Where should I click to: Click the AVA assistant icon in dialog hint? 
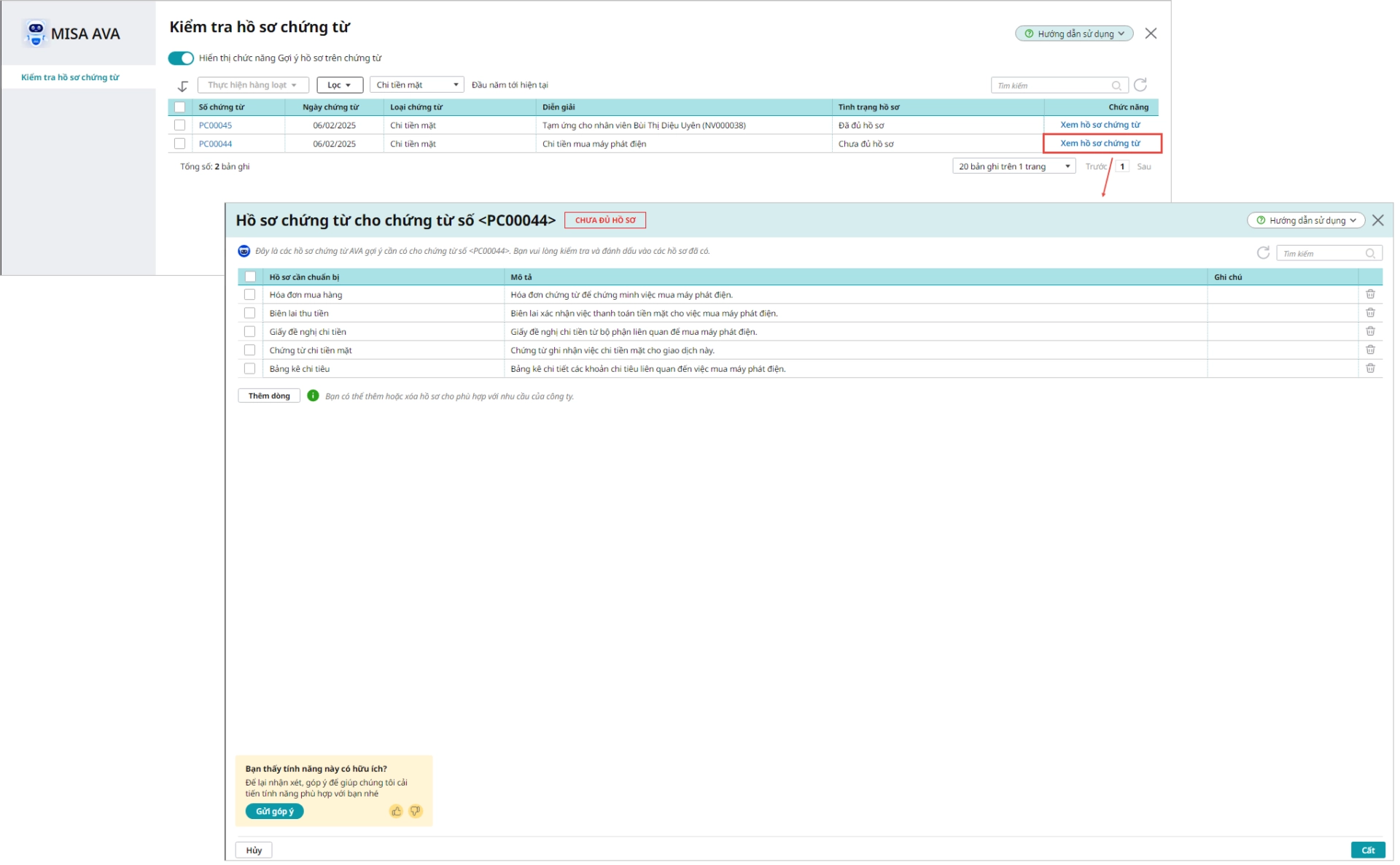coord(244,251)
